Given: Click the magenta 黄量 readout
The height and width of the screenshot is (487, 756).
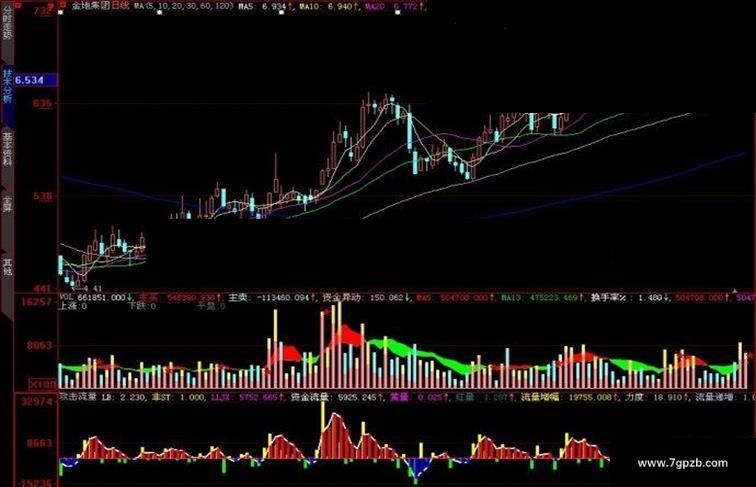Looking at the screenshot, I should click(x=418, y=397).
